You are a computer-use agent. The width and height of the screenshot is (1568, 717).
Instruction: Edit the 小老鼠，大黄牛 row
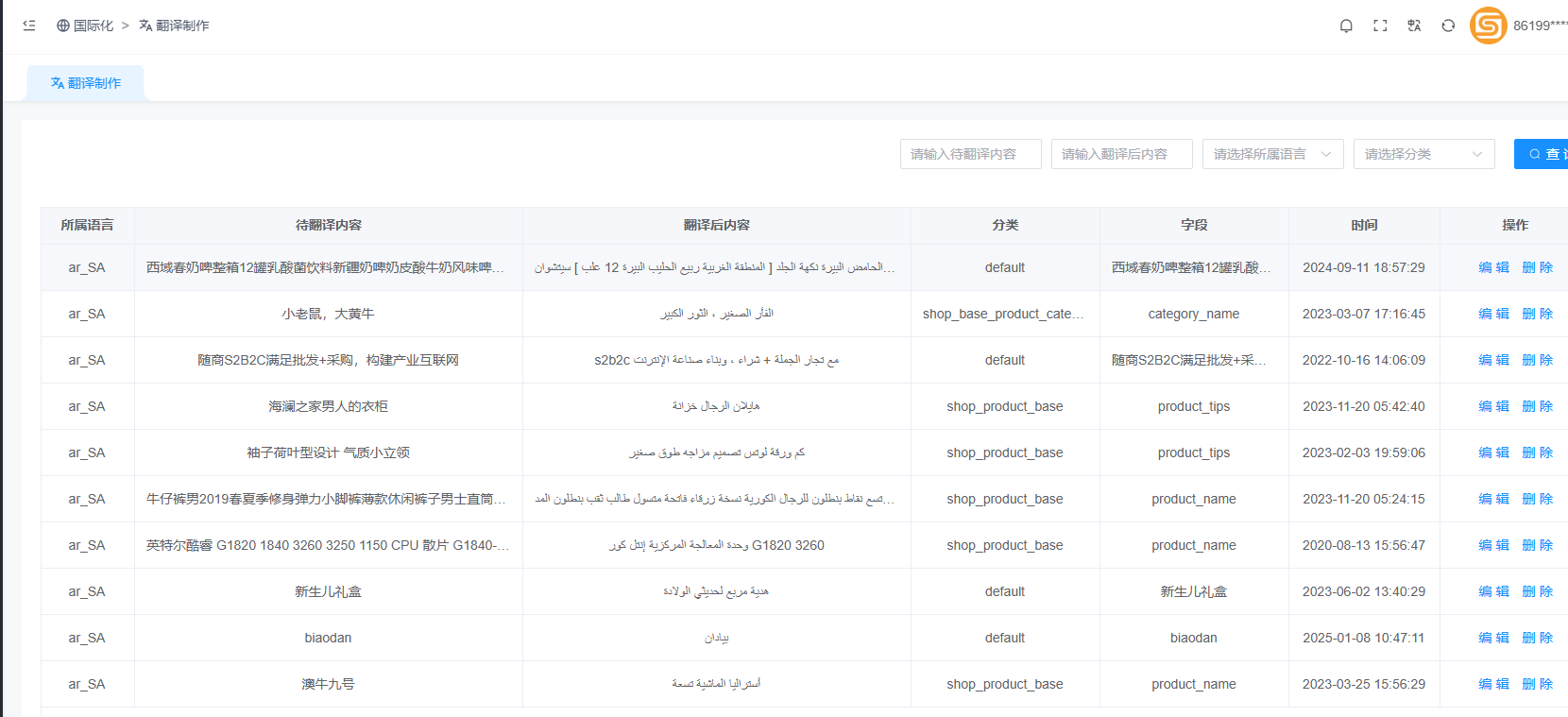point(1493,314)
